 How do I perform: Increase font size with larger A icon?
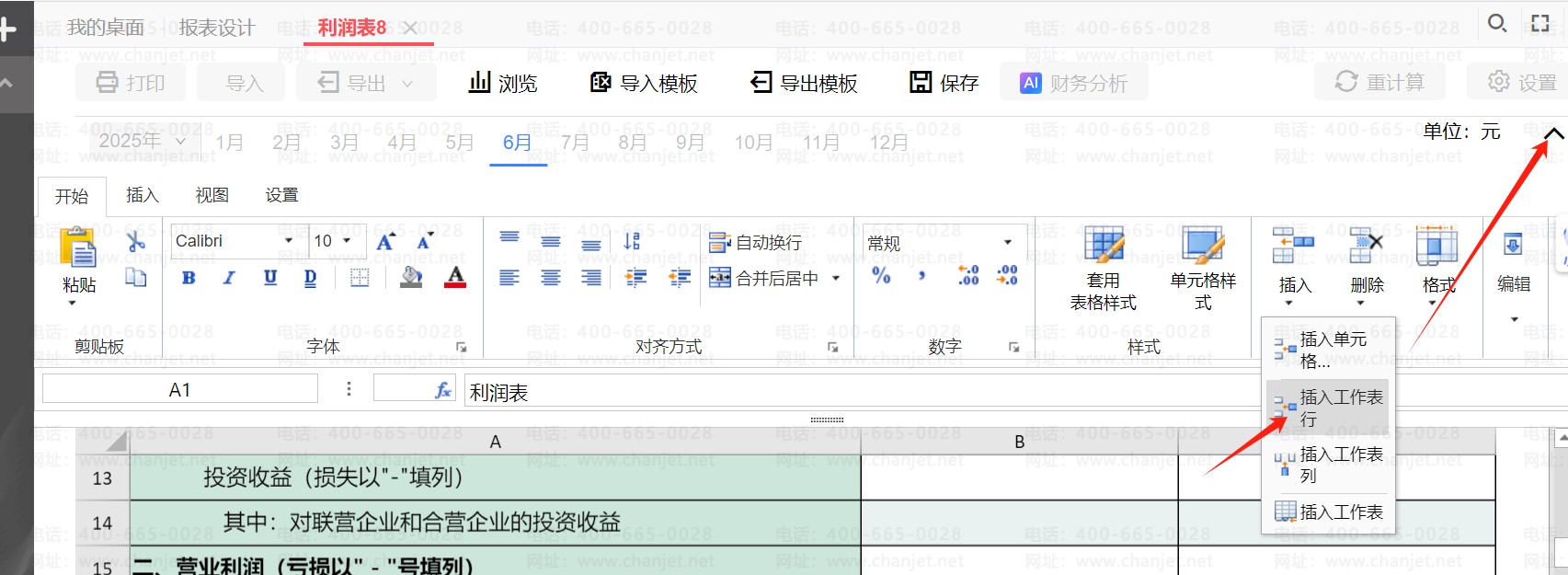point(385,242)
